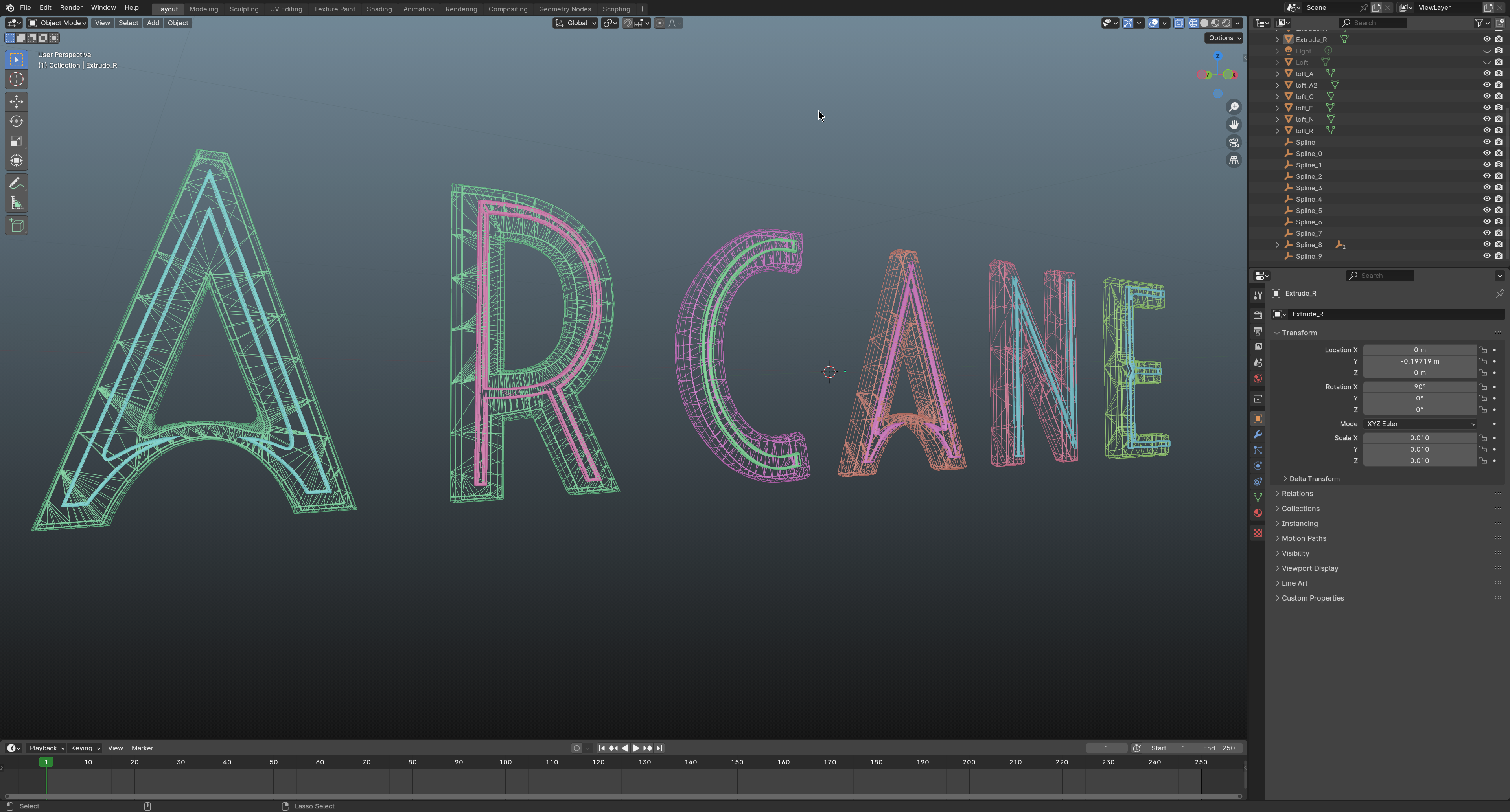Click the Scale X value field
Screen dimensions: 1510x812
[1419, 437]
